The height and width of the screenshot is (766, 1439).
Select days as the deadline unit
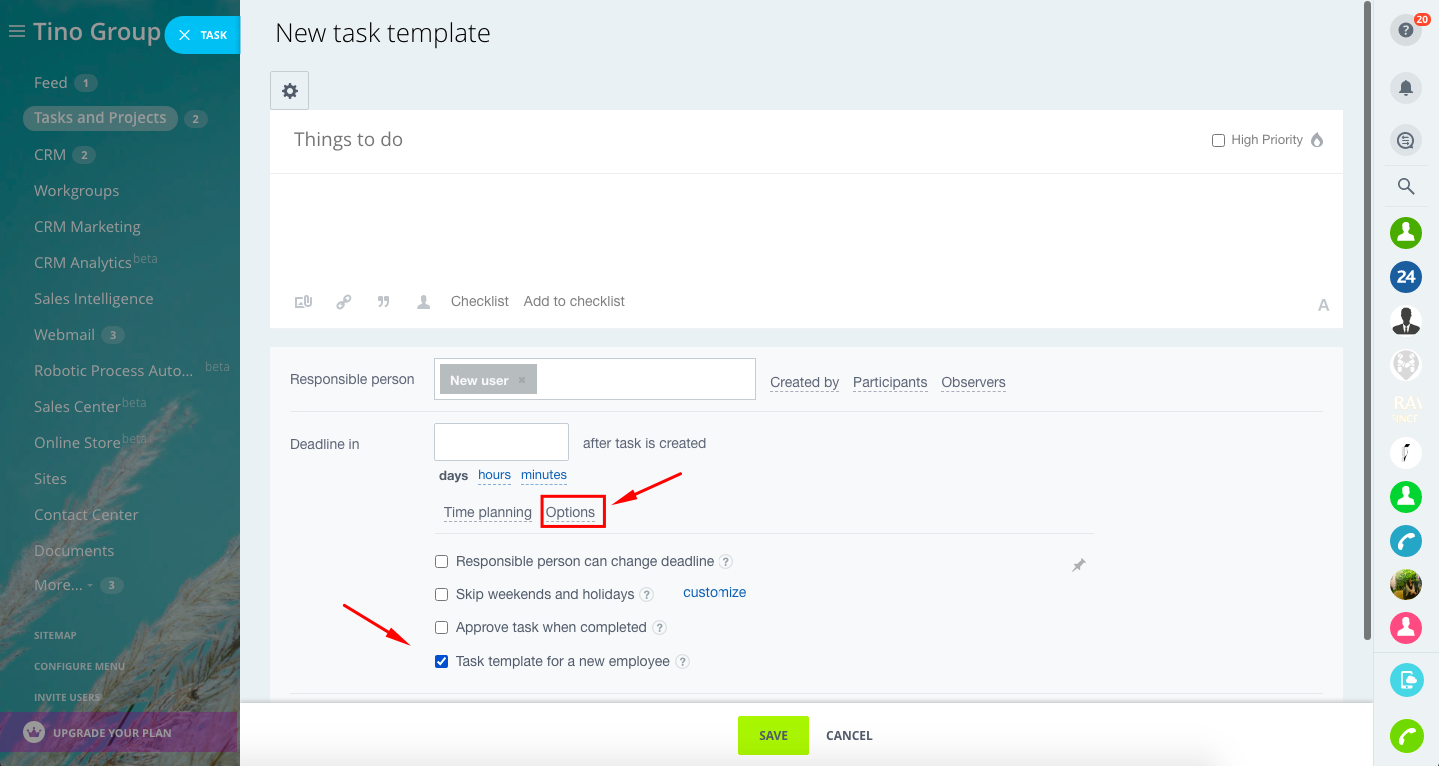[x=453, y=476]
